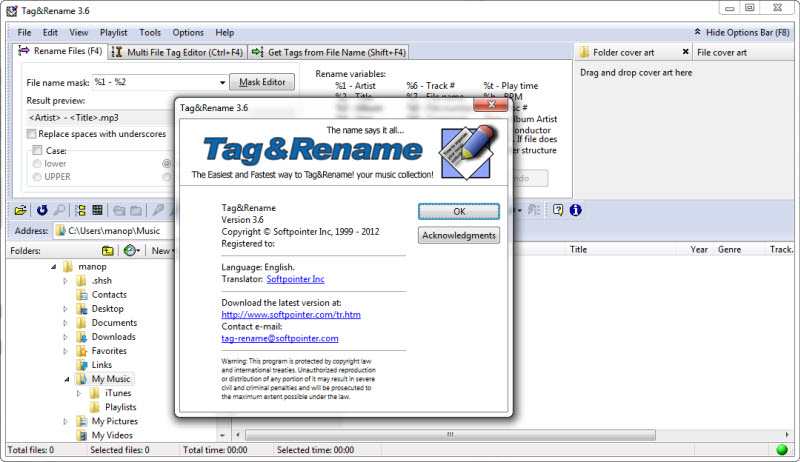Open the Playlist menu
This screenshot has height=462, width=800.
(113, 32)
